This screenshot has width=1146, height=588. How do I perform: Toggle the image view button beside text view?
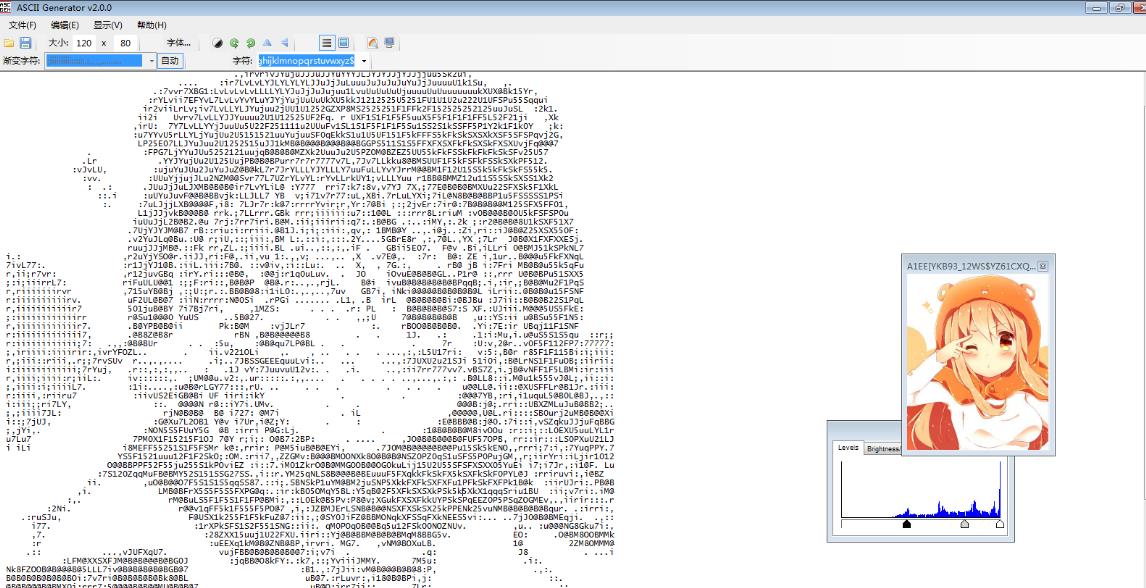[x=343, y=44]
